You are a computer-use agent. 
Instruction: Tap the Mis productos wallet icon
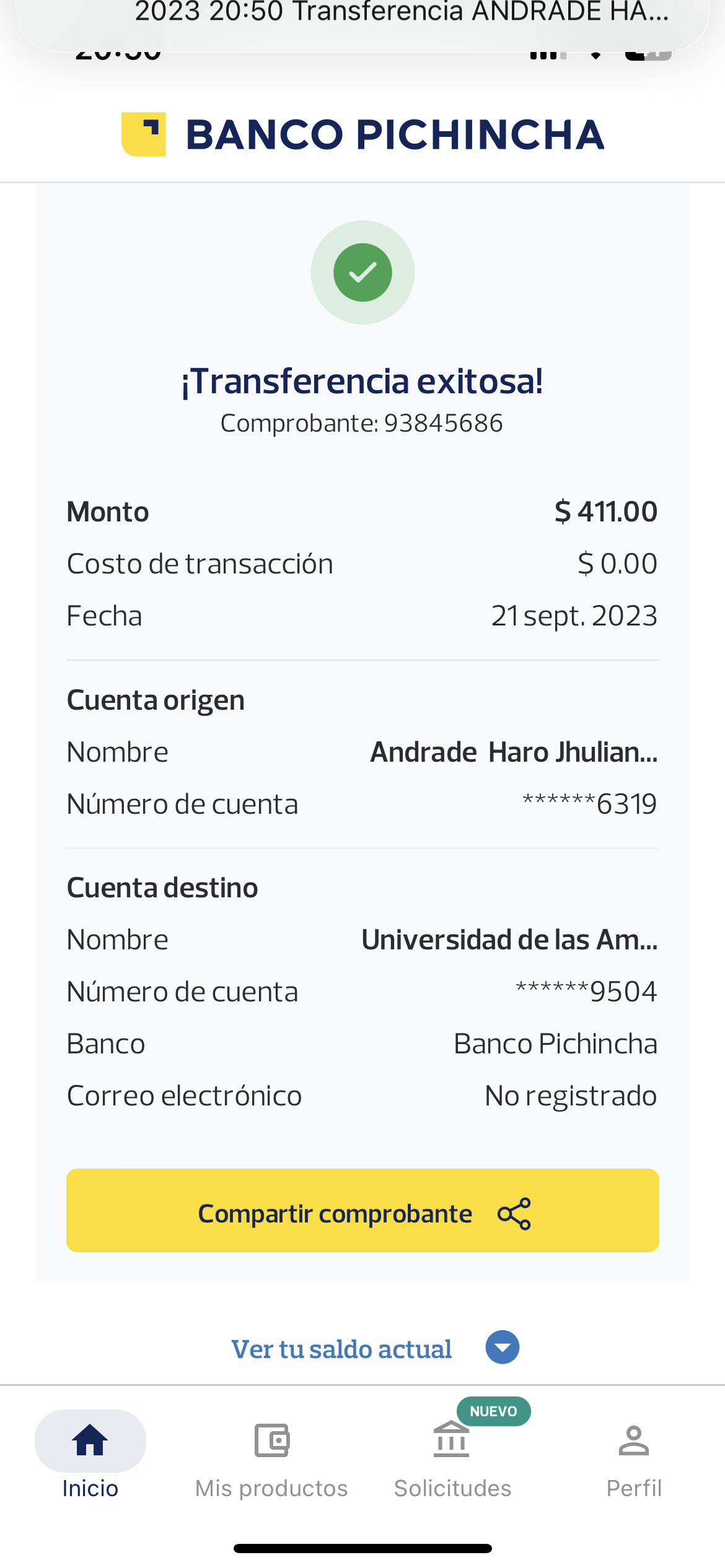(272, 1440)
